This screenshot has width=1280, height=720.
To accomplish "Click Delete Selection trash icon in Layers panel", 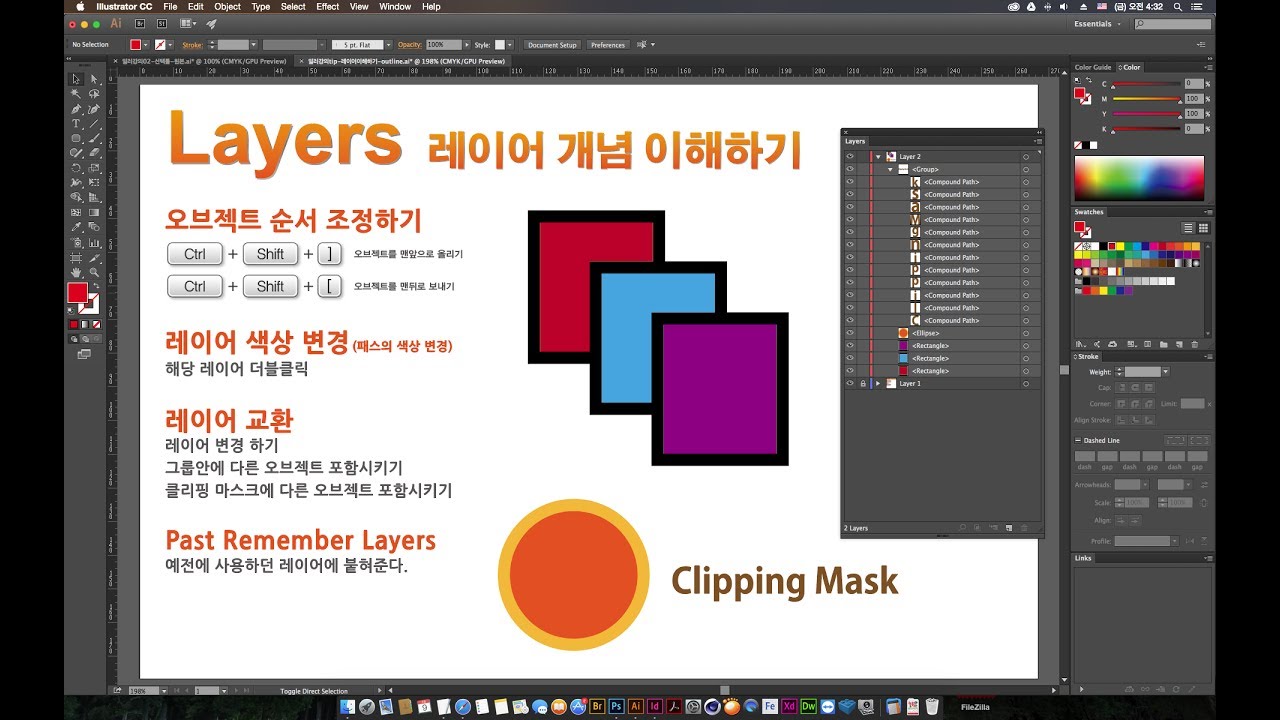I will click(x=1024, y=527).
